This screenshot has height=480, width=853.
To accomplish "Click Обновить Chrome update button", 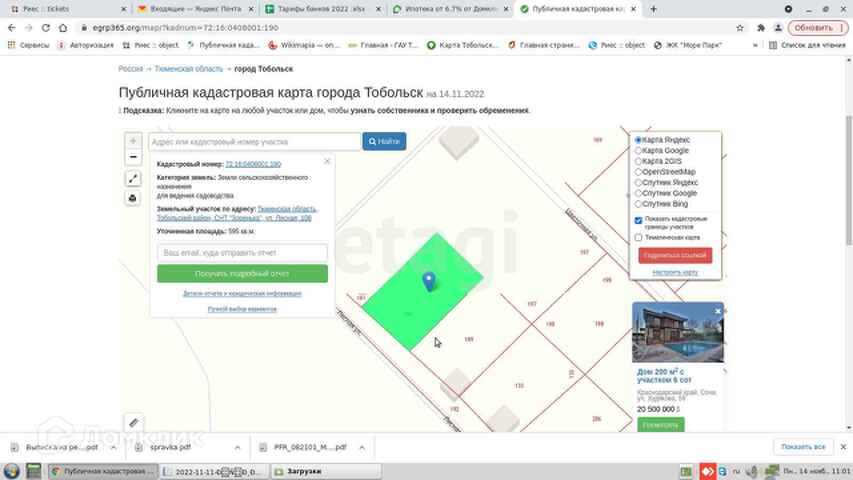I will click(817, 28).
